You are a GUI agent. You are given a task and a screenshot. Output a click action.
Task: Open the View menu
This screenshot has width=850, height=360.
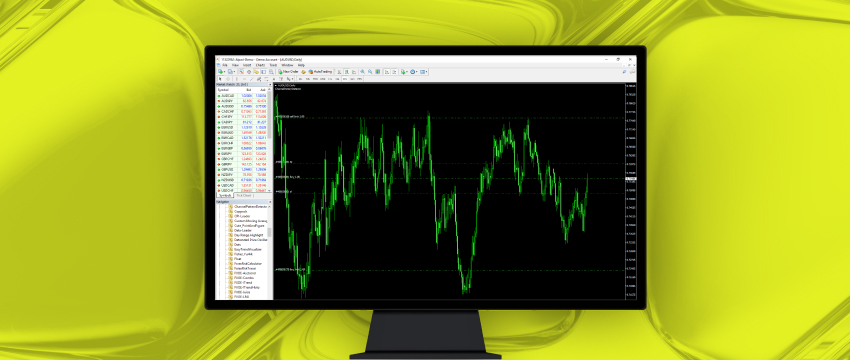click(x=235, y=65)
